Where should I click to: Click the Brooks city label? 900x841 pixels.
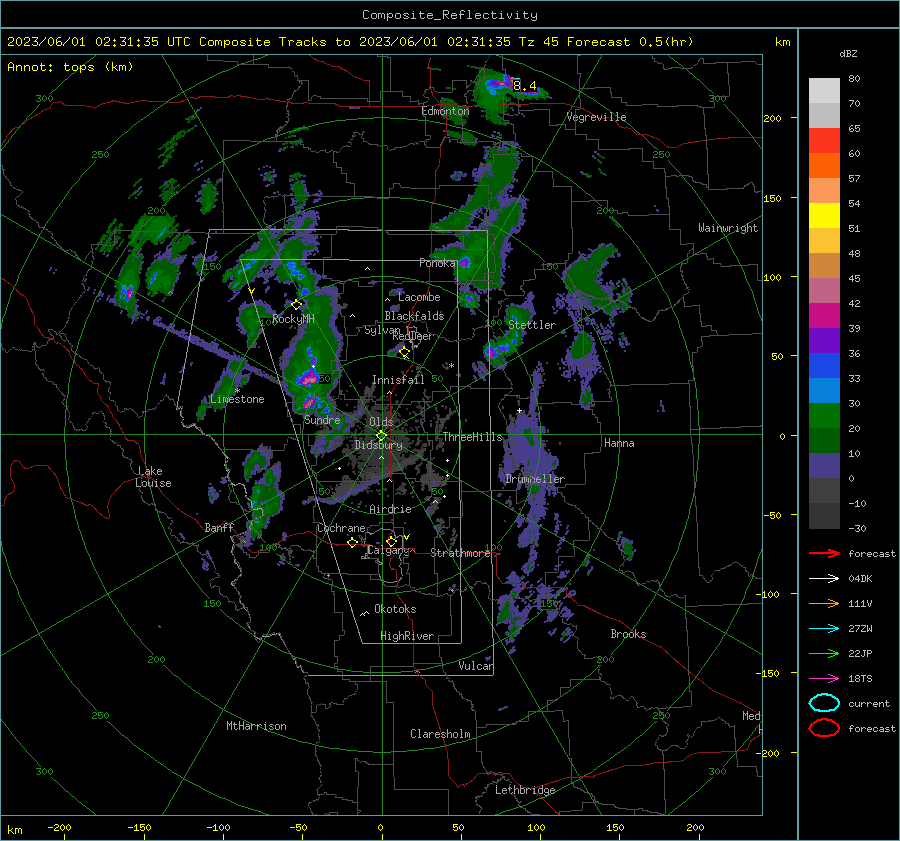click(x=628, y=634)
